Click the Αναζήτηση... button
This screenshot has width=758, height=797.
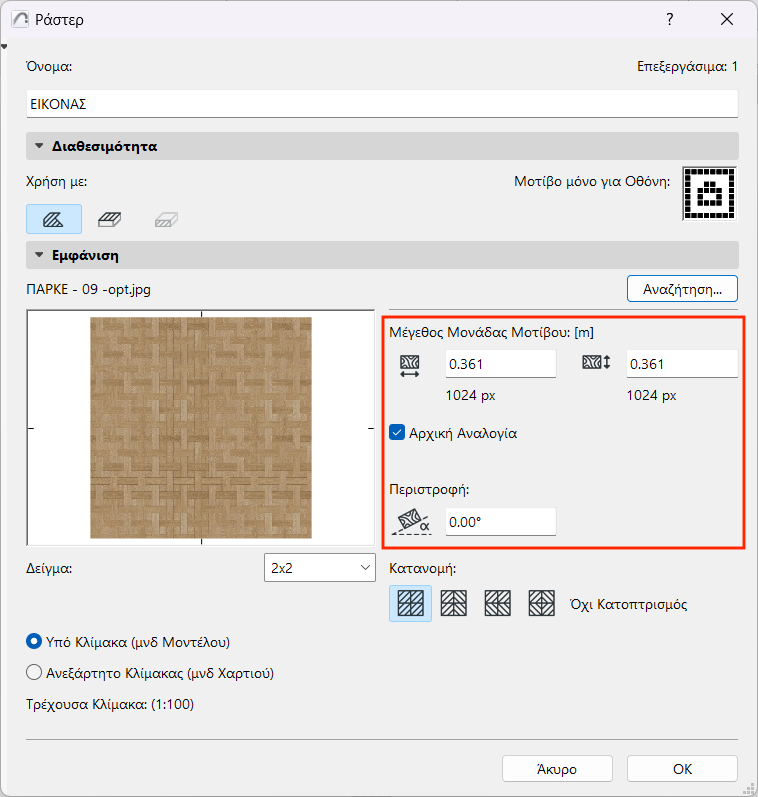pos(682,289)
